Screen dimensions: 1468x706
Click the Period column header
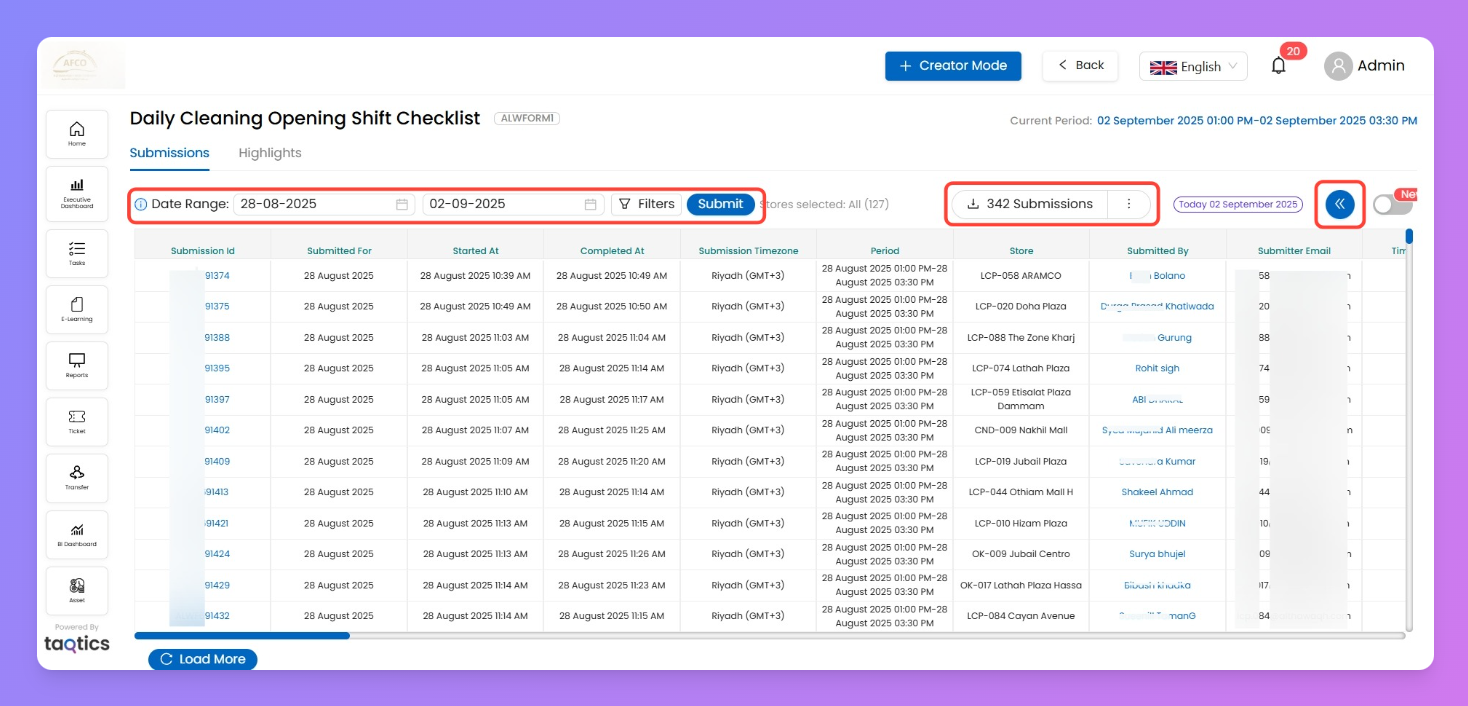point(885,251)
